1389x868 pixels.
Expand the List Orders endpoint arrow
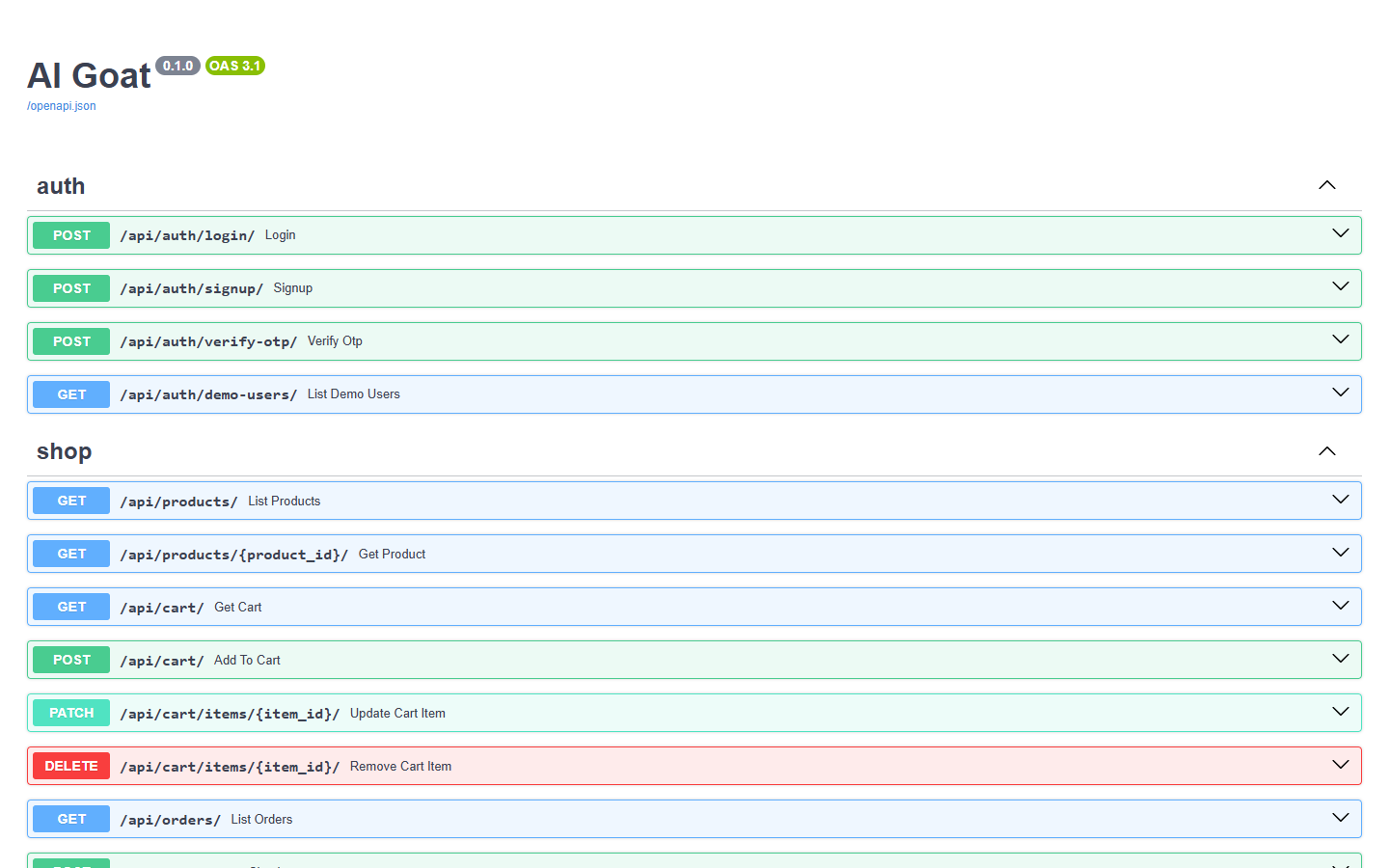(x=1341, y=818)
